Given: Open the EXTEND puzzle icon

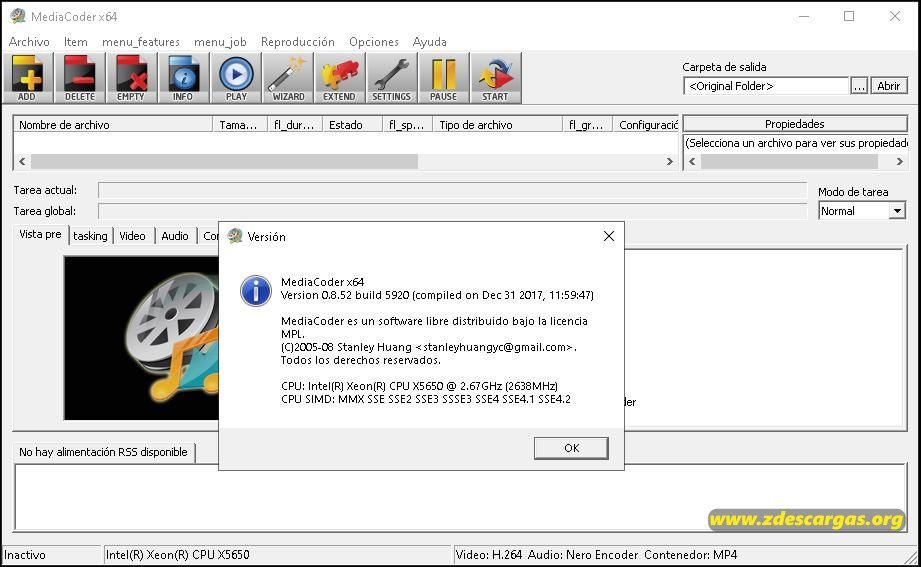Looking at the screenshot, I should (x=340, y=78).
